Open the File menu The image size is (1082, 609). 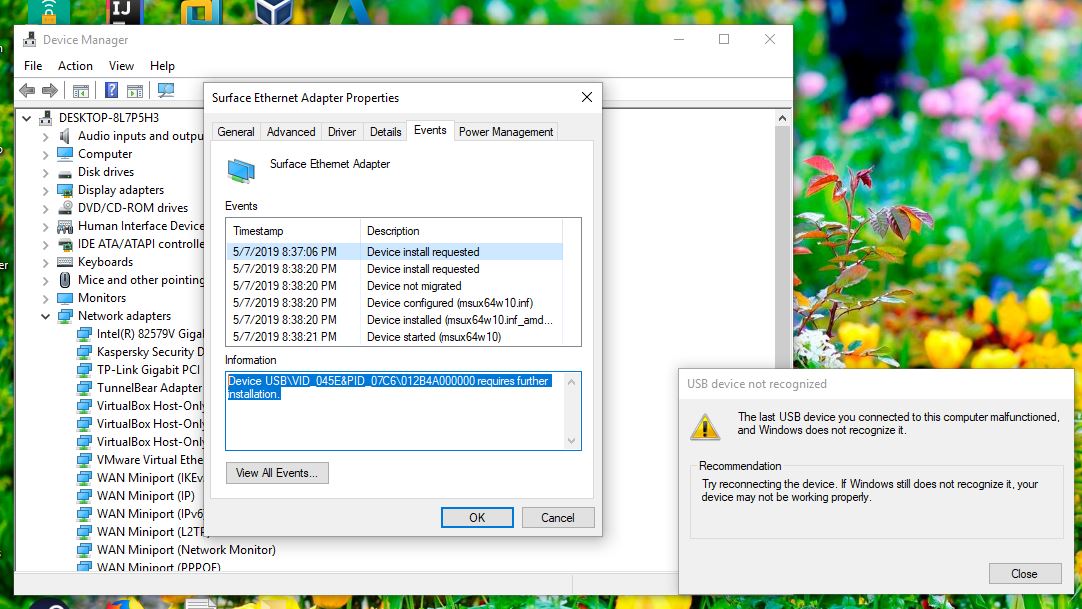(33, 66)
